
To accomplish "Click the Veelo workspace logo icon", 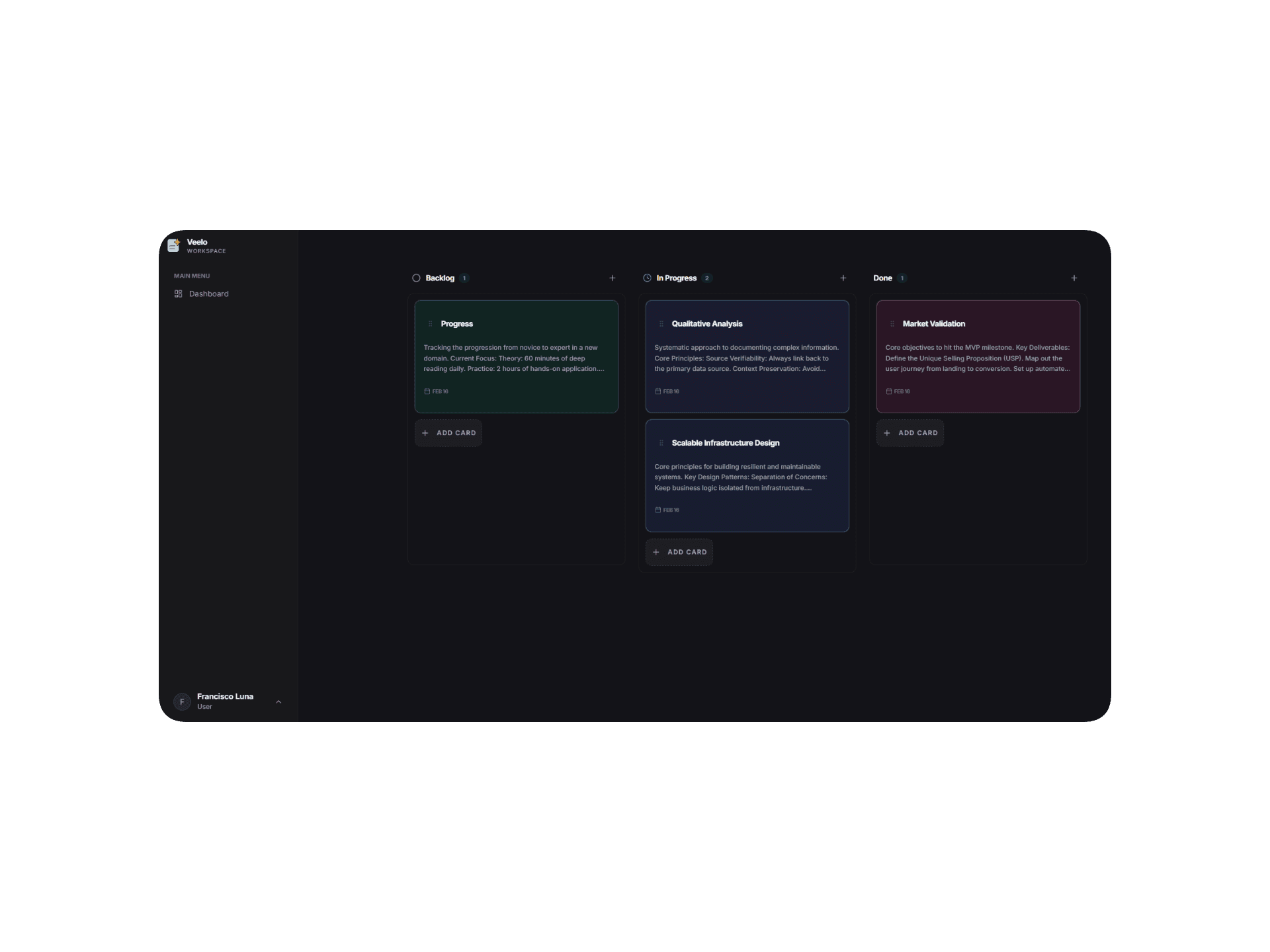I will point(174,245).
